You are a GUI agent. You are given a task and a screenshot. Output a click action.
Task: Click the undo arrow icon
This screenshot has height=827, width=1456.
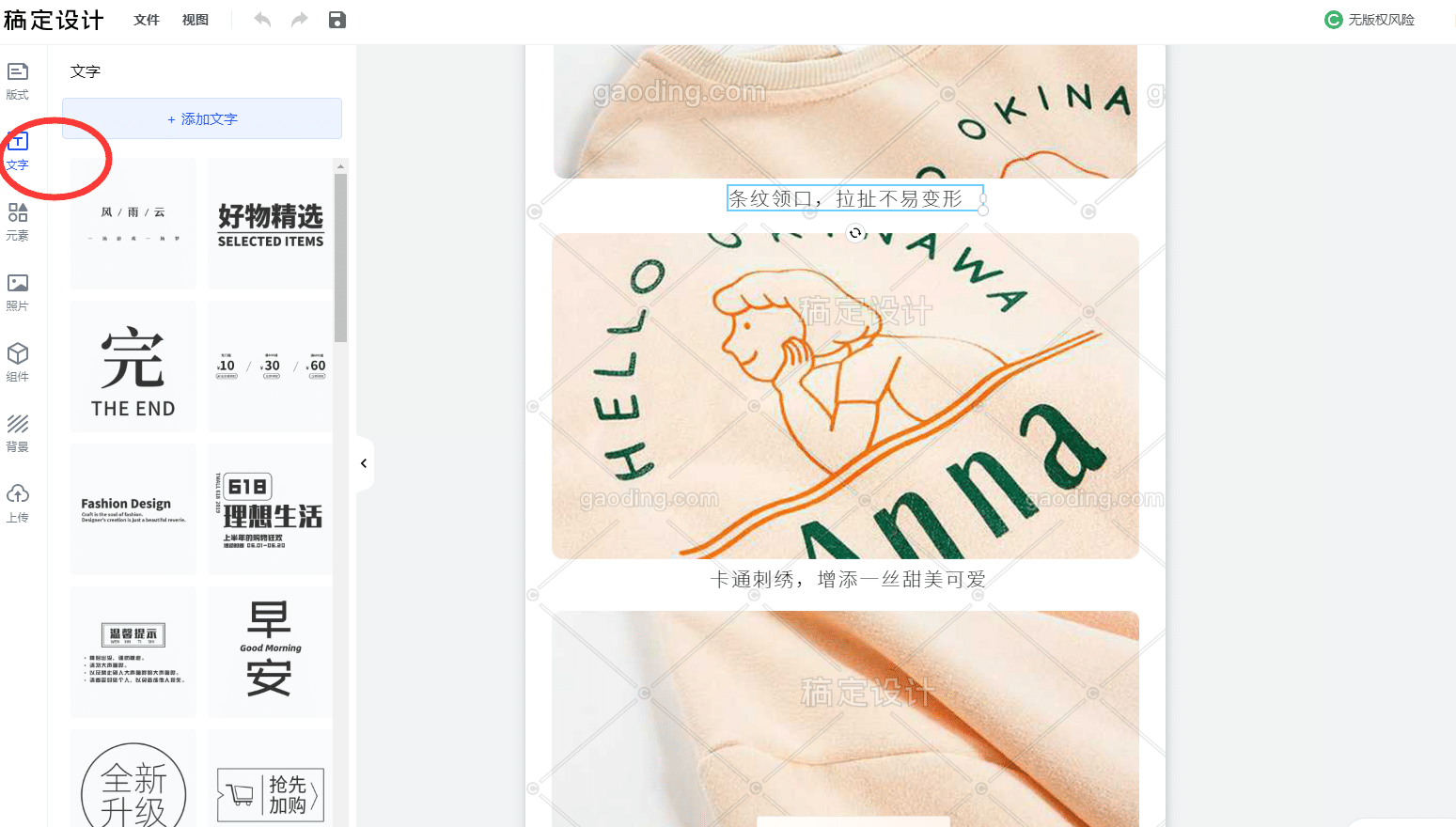pyautogui.click(x=262, y=20)
